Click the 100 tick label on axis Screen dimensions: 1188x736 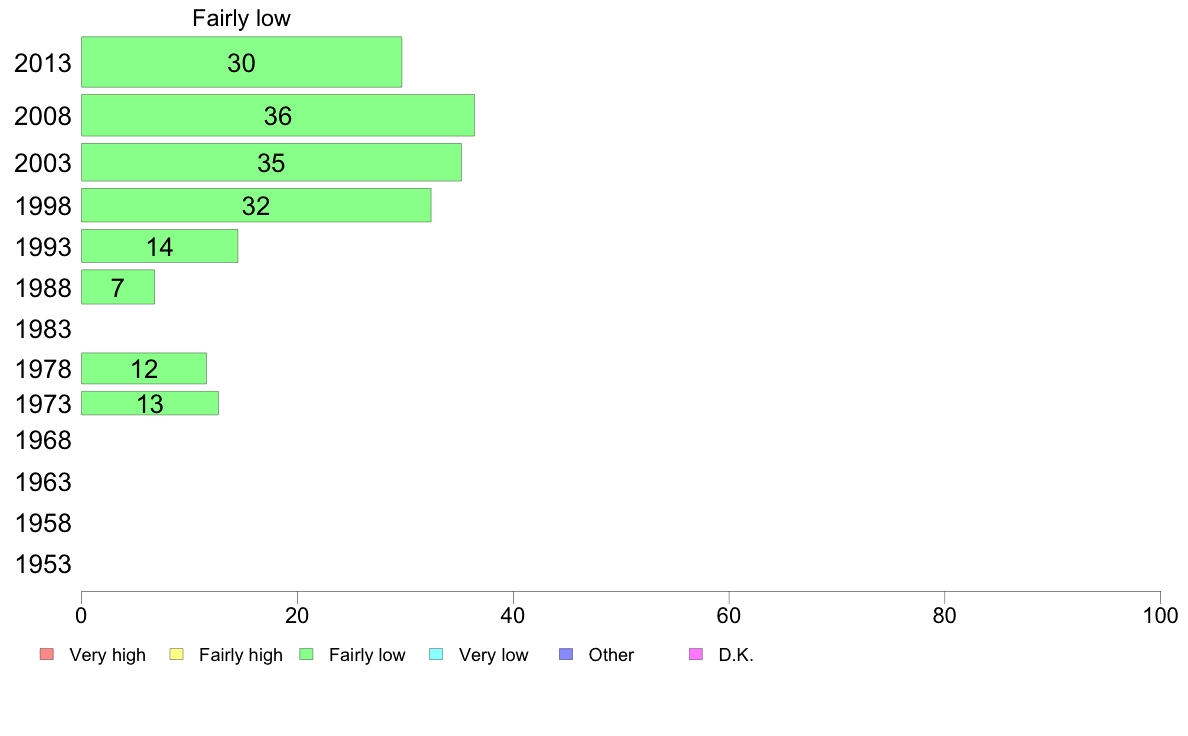point(1160,615)
